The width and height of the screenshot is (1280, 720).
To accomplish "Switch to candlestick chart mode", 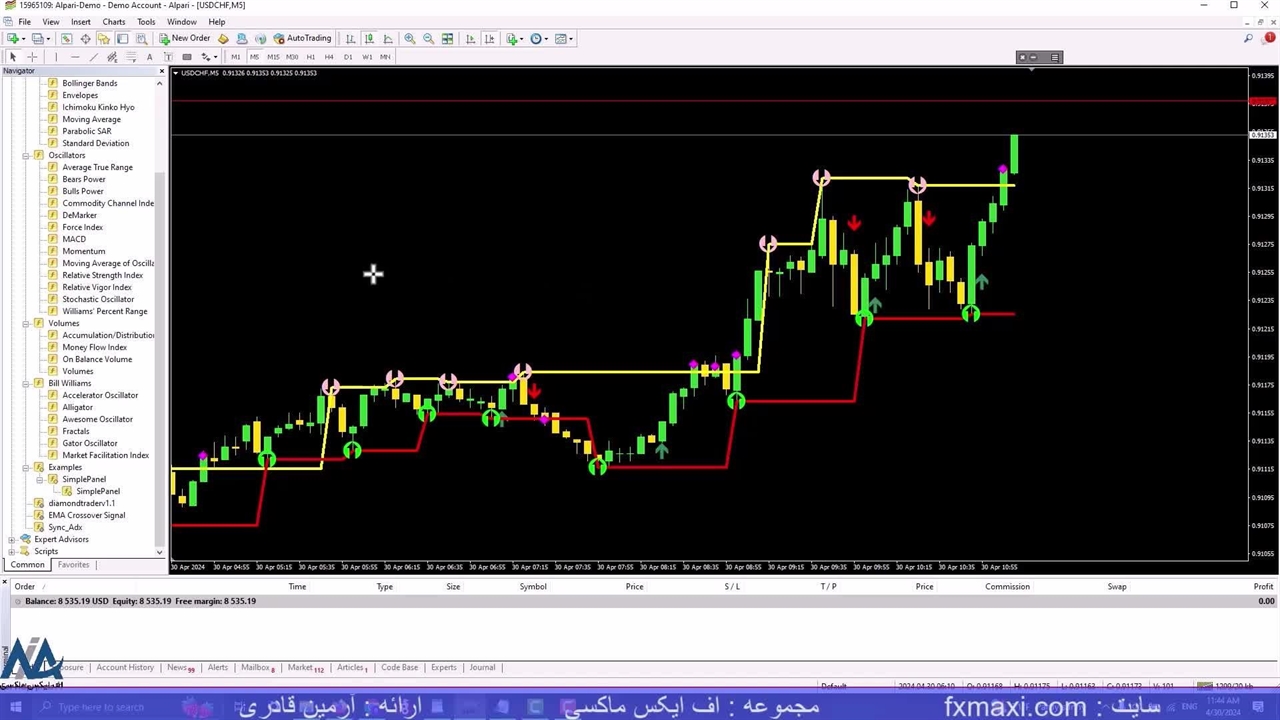I will coord(369,38).
